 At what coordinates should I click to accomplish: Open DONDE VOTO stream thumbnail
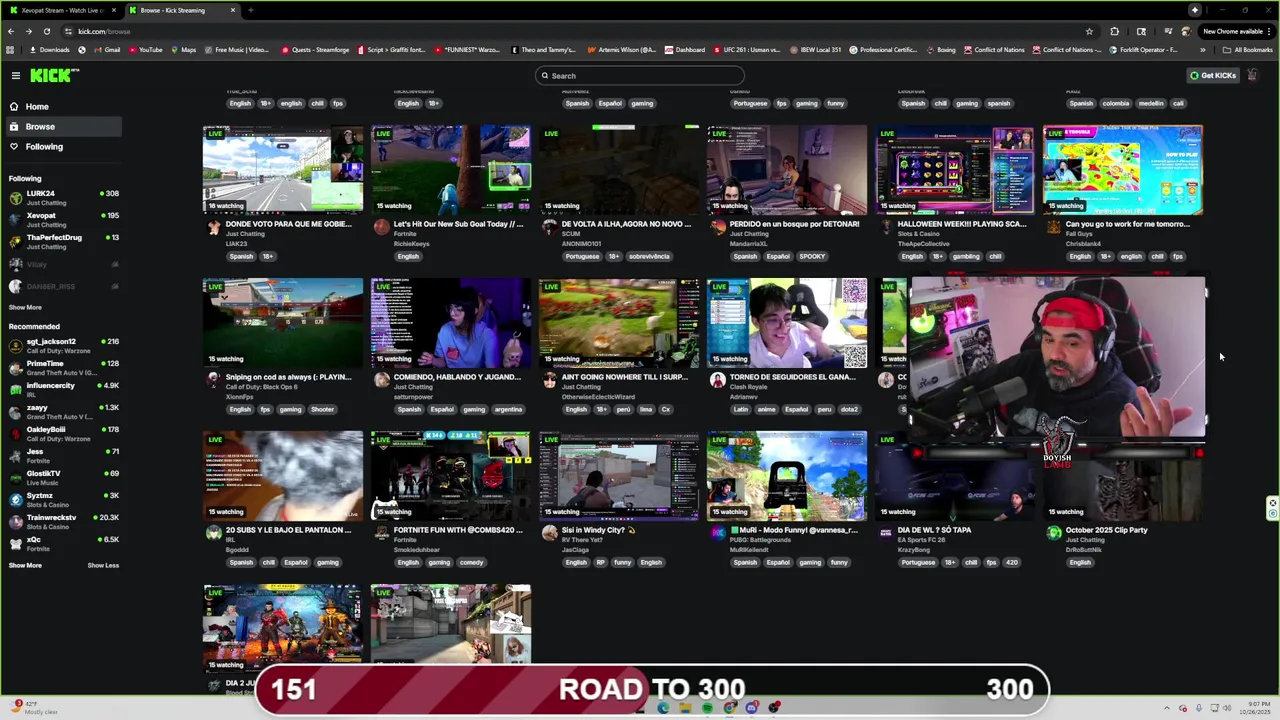(x=283, y=169)
